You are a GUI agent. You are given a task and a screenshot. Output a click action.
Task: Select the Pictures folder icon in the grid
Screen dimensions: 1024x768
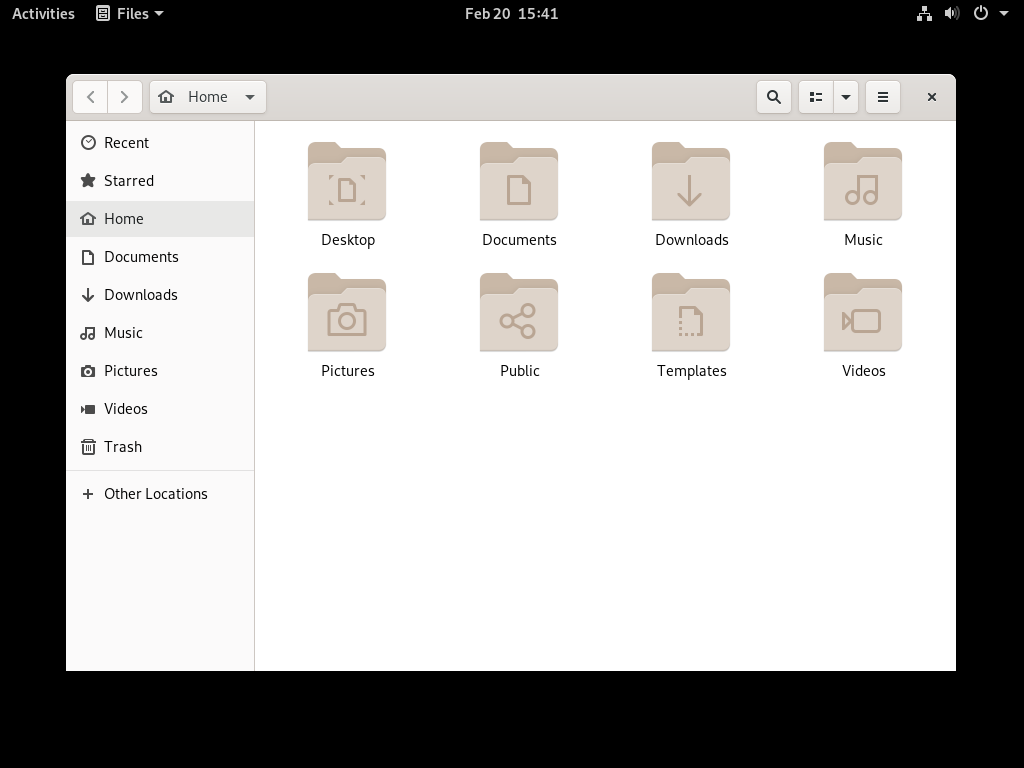347,312
